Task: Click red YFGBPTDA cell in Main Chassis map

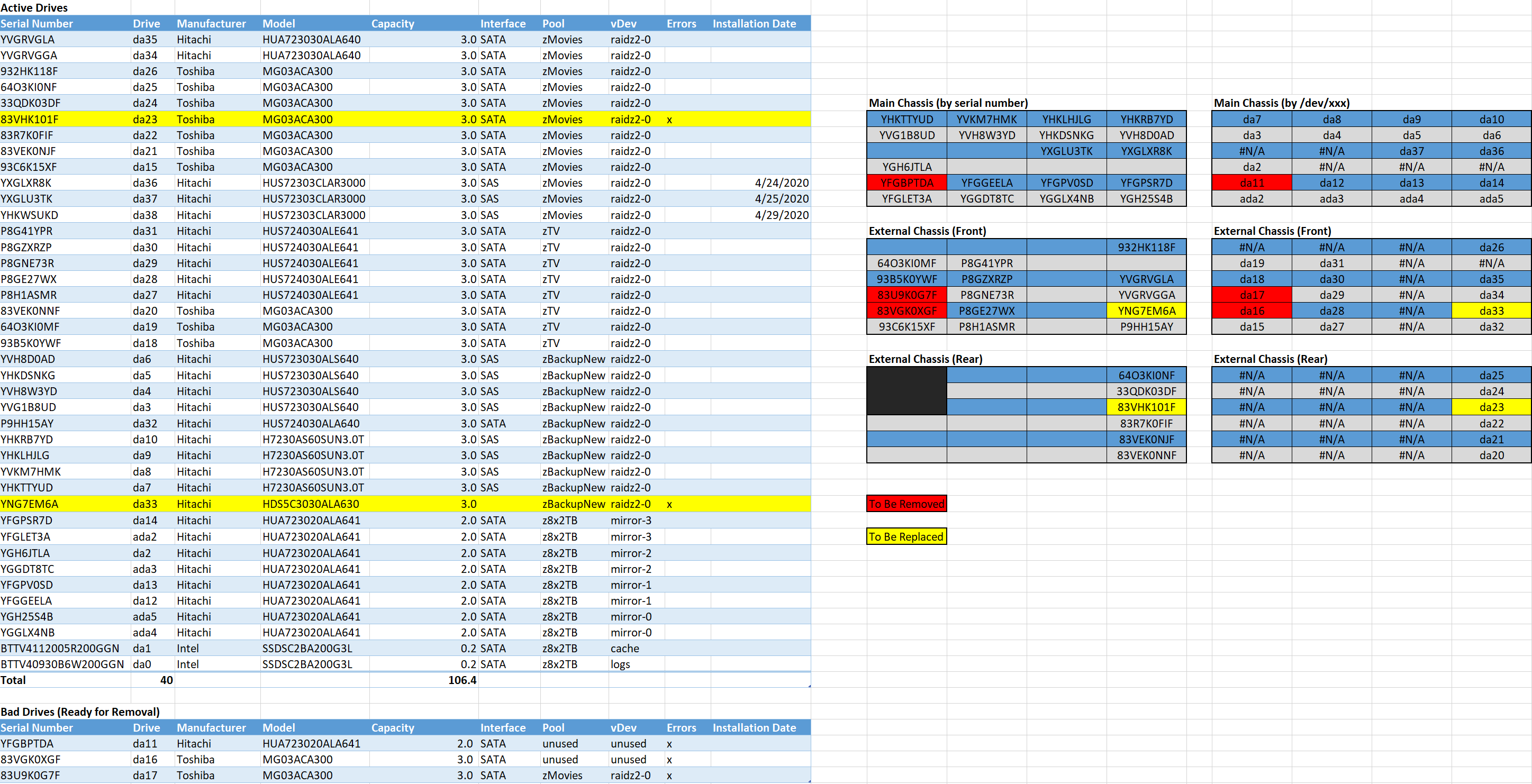Action: (907, 183)
